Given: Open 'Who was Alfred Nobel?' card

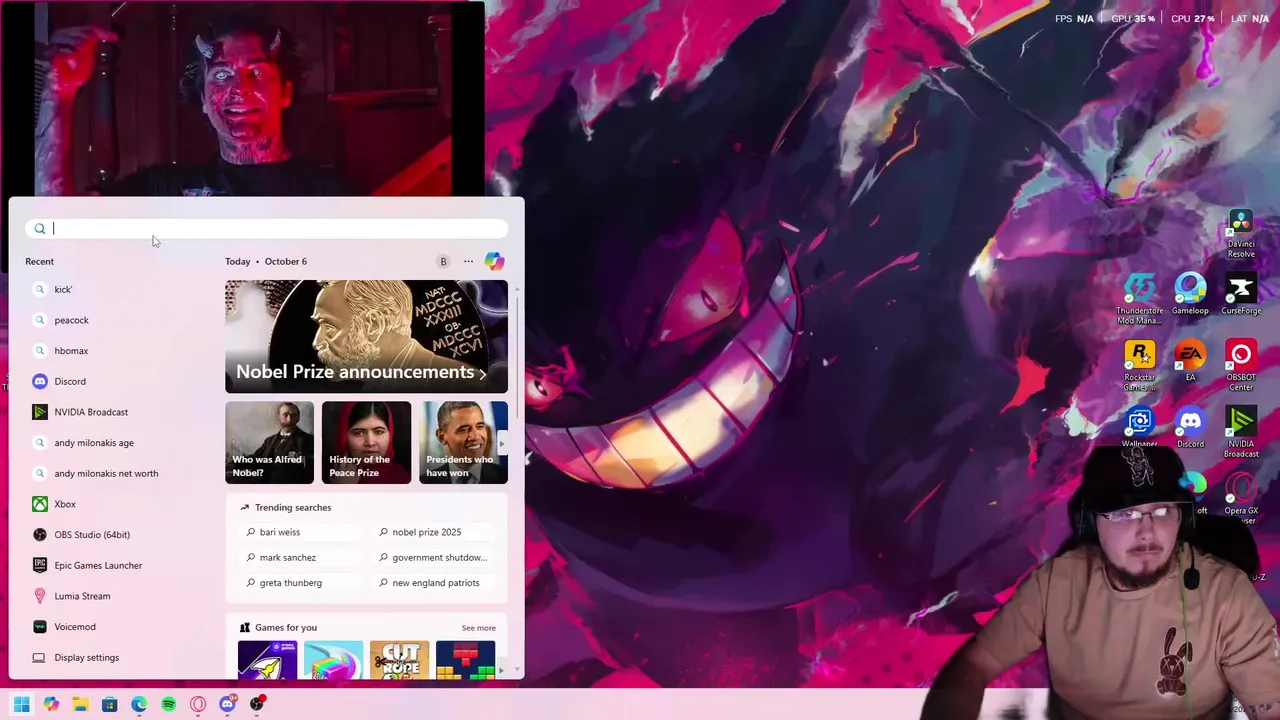Looking at the screenshot, I should click(269, 442).
